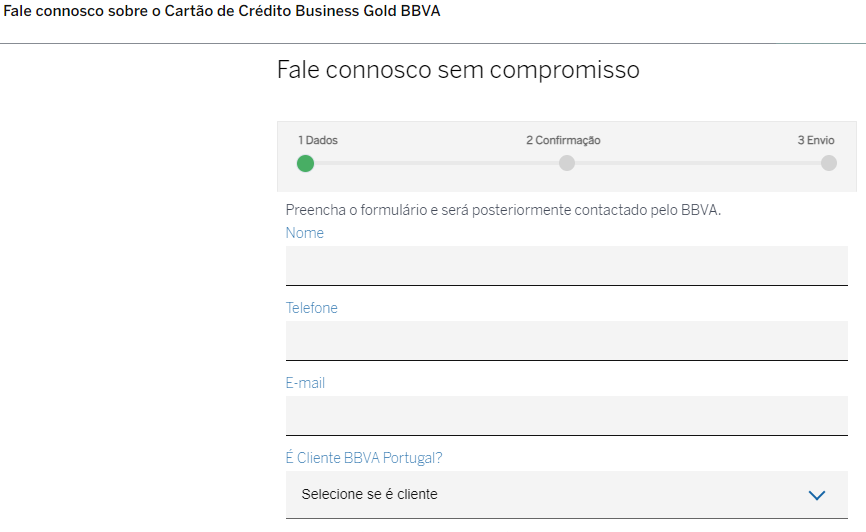
Task: Click the Cartão de Crédito Business Gold title
Action: click(x=222, y=11)
